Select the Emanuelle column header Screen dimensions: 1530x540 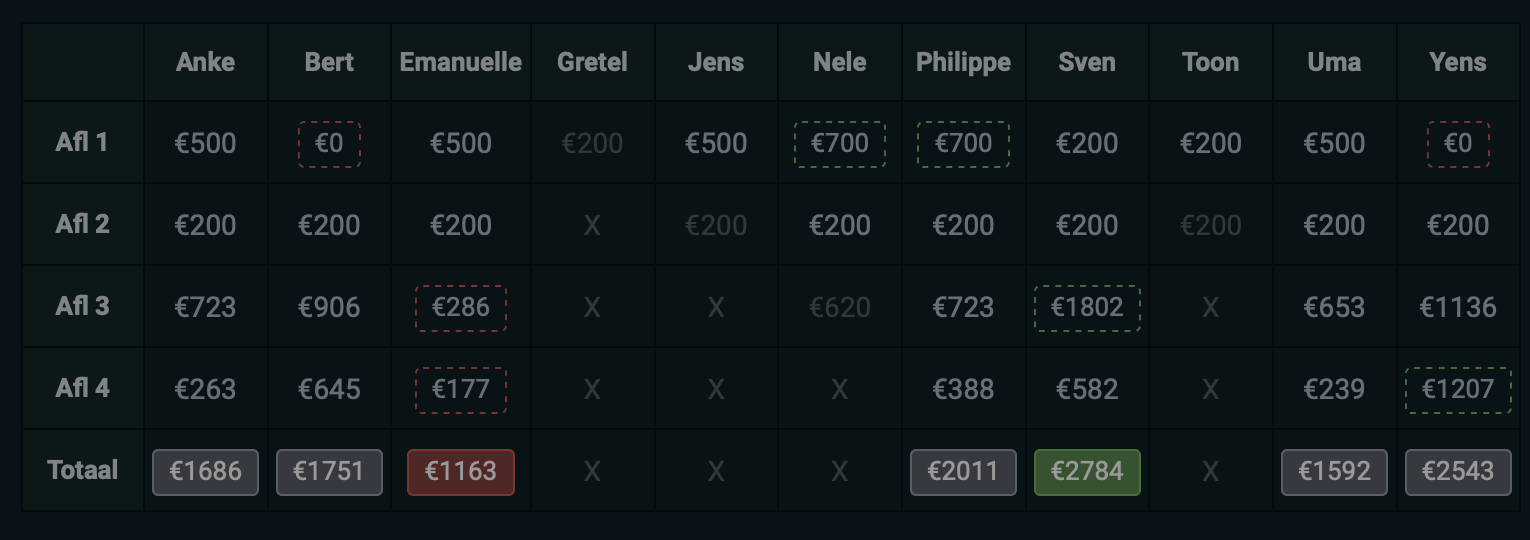pyautogui.click(x=461, y=62)
